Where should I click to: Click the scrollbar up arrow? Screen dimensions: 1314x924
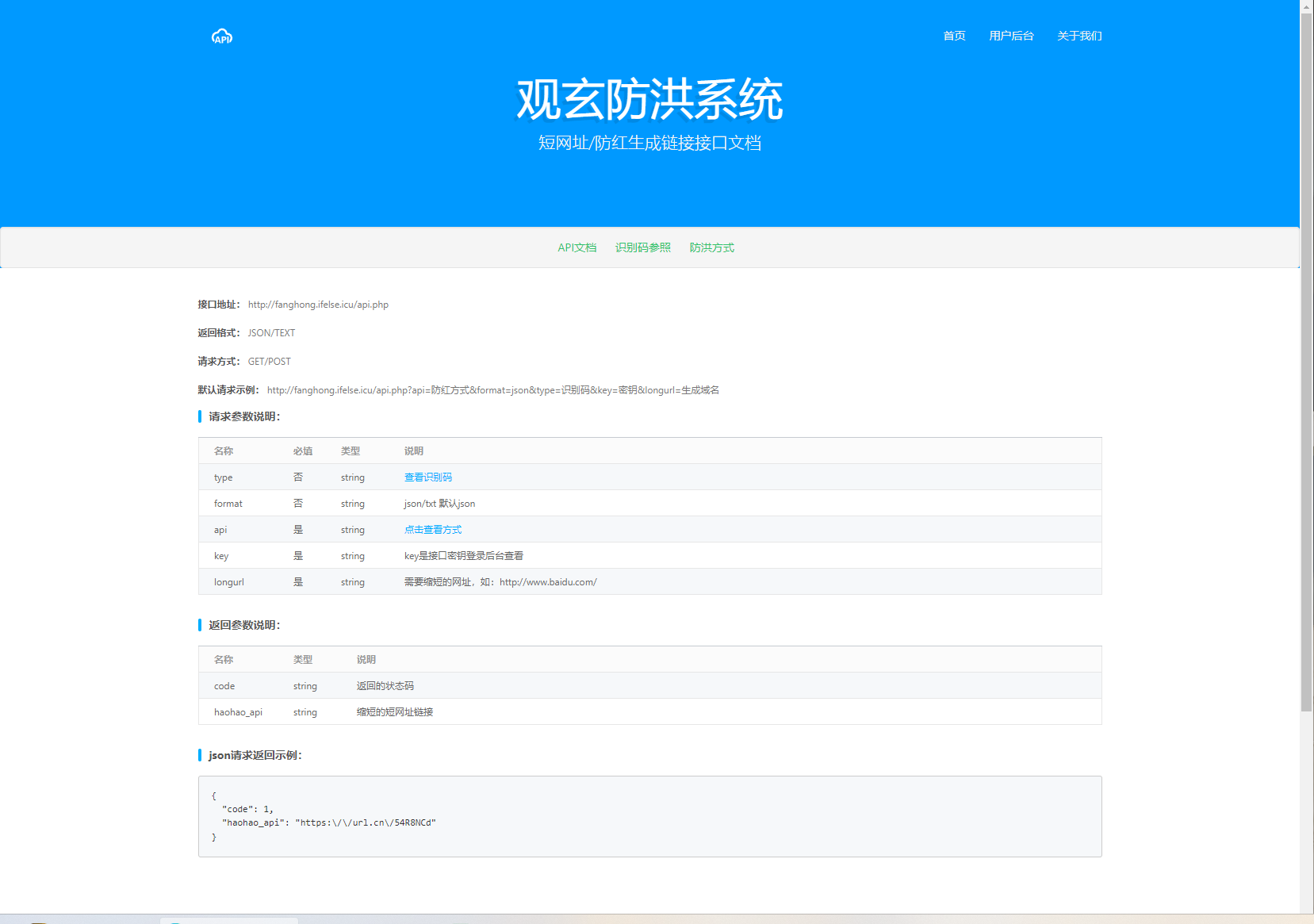1306,6
